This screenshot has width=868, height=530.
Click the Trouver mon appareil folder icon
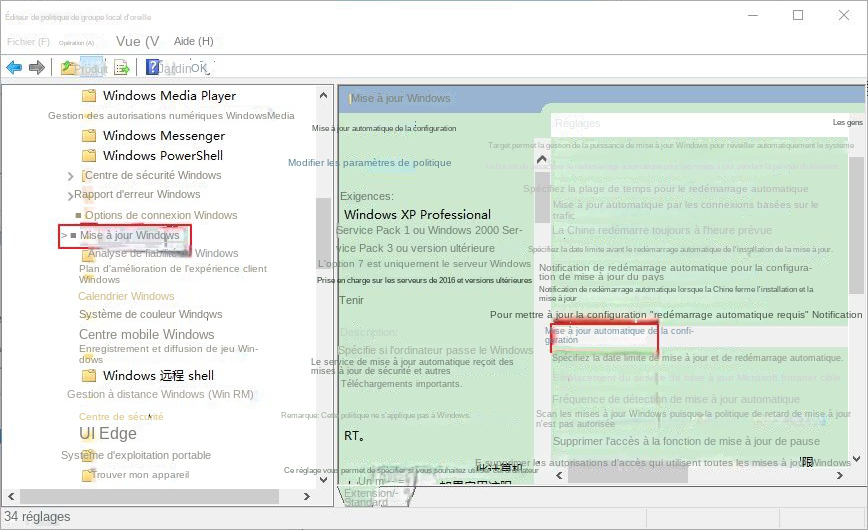pos(87,475)
